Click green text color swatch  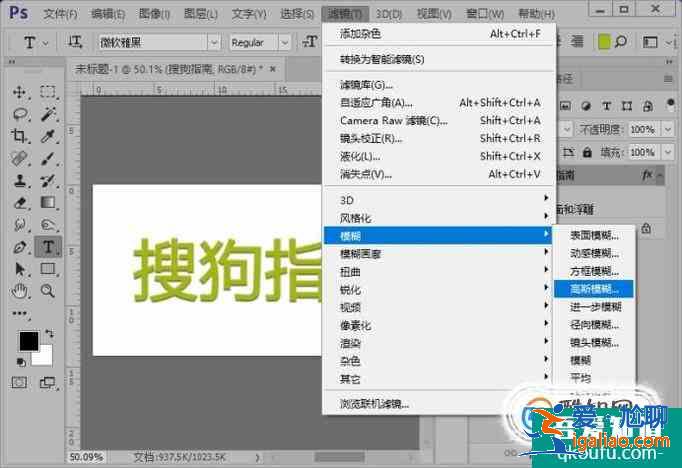[x=604, y=42]
